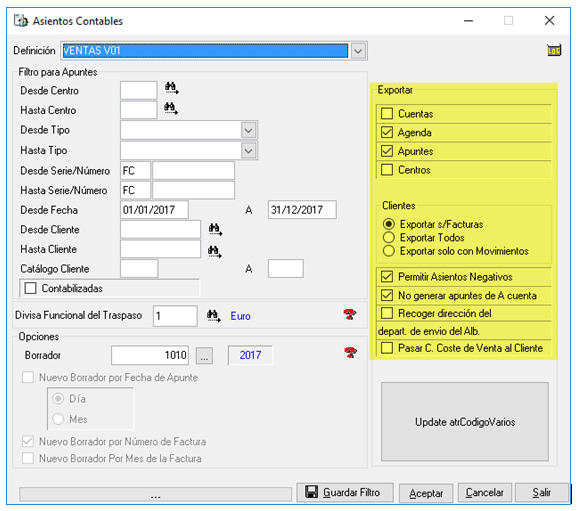
Task: Expand the Definición dropdown arrow
Action: pos(358,51)
